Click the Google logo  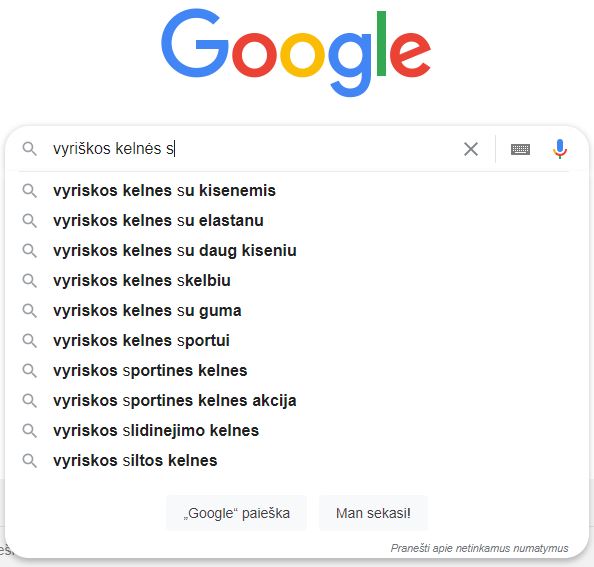[296, 52]
